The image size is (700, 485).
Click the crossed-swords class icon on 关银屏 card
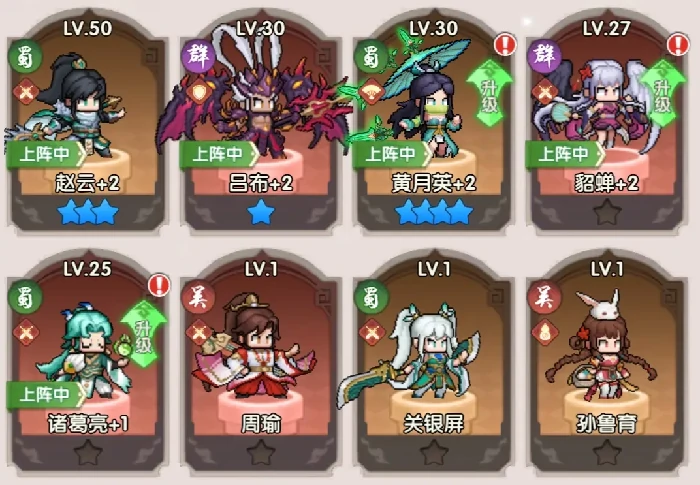click(371, 332)
